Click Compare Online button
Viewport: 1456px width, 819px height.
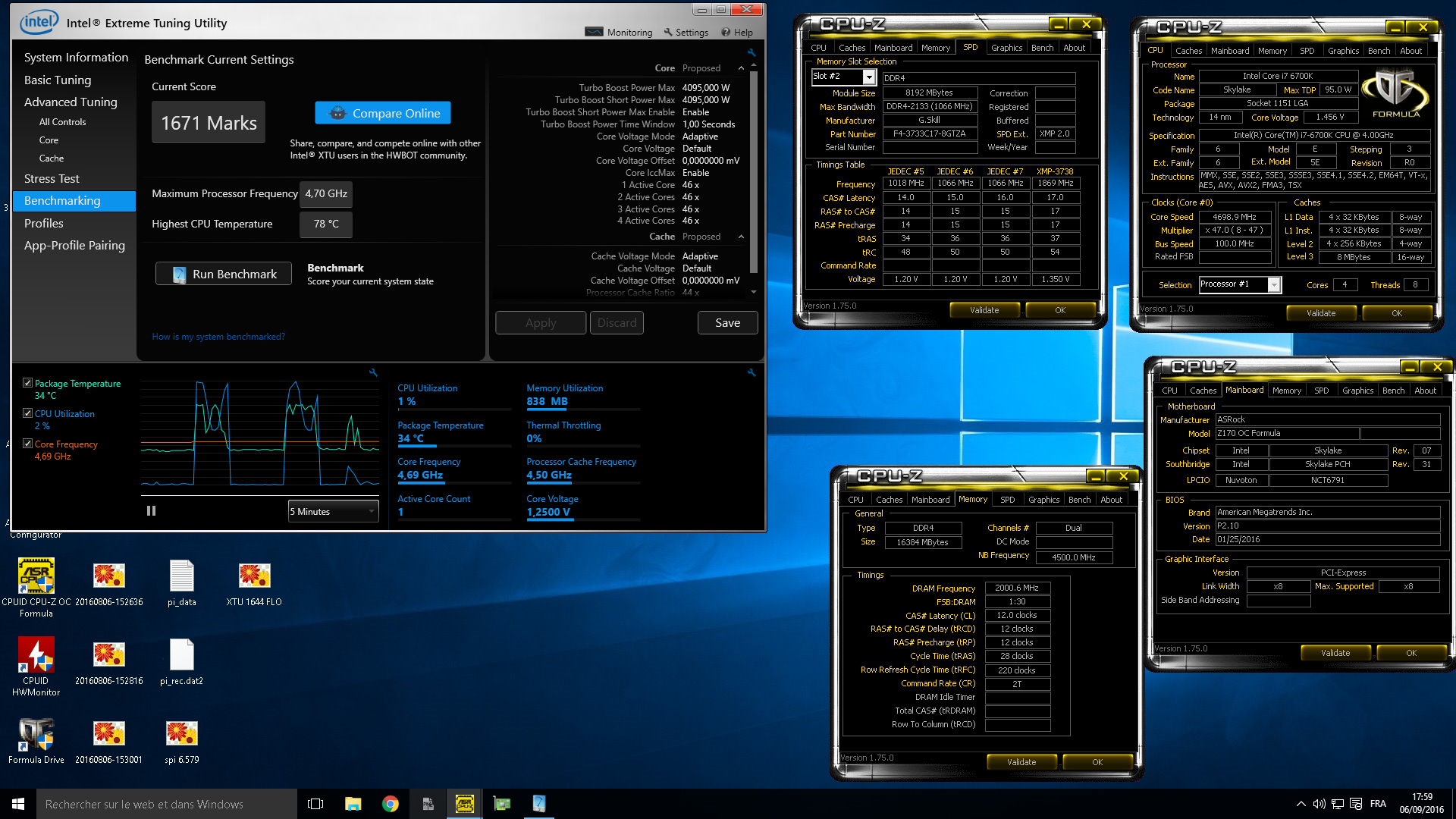click(x=383, y=113)
